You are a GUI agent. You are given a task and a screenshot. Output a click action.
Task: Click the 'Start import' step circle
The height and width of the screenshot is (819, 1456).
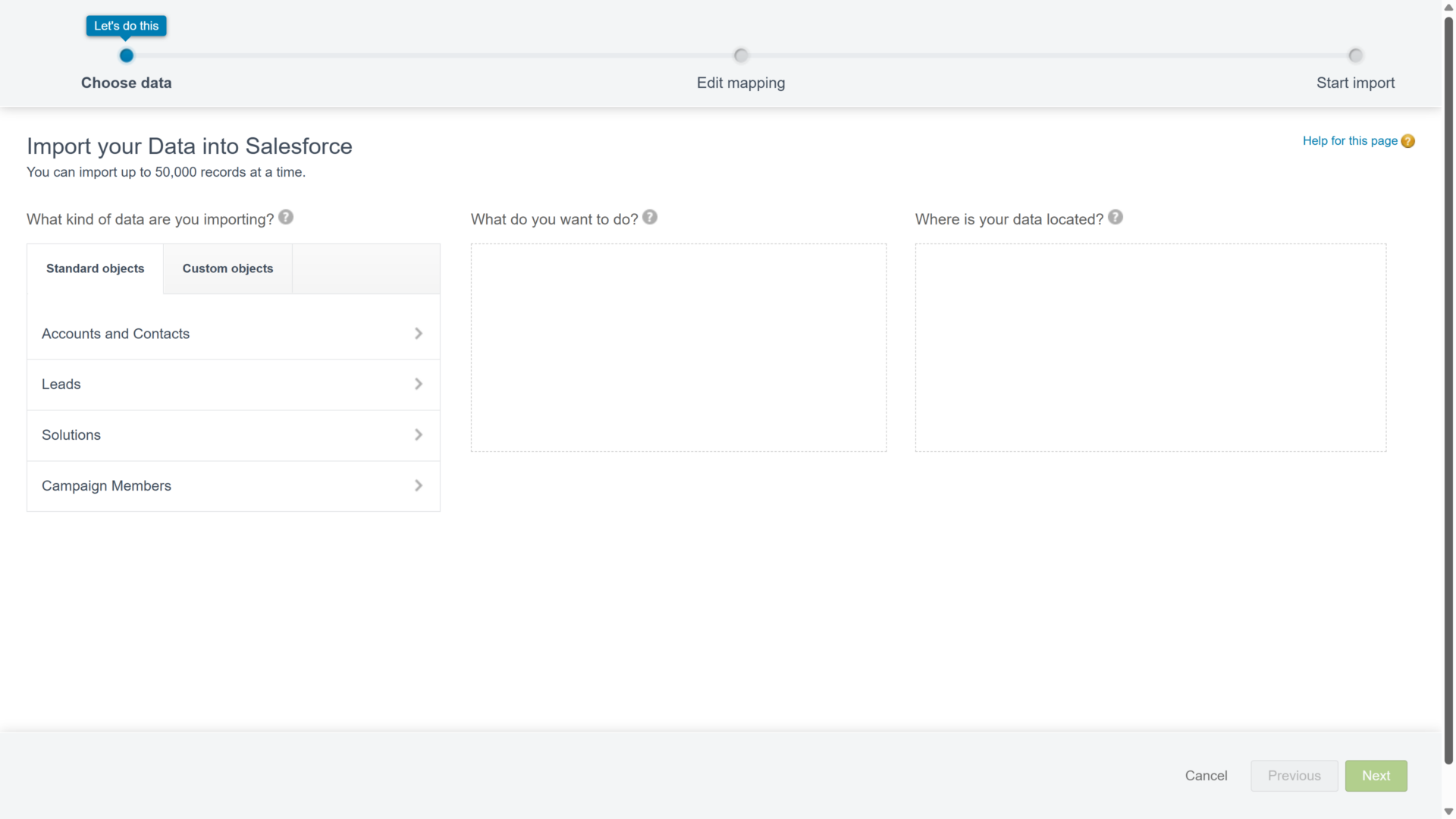coord(1355,55)
